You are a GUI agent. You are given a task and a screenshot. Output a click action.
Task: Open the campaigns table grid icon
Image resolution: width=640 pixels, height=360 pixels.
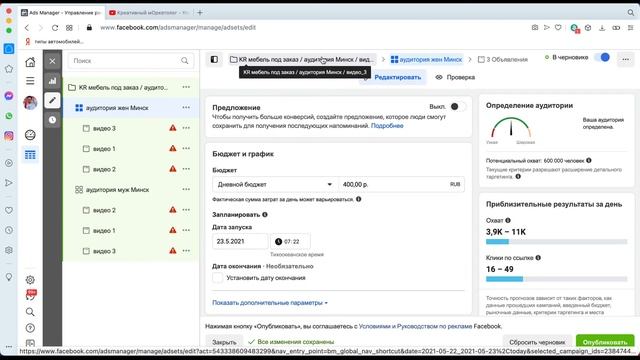[30, 155]
